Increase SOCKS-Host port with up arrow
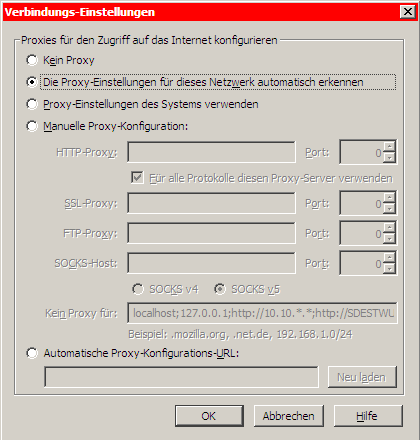 389,258
